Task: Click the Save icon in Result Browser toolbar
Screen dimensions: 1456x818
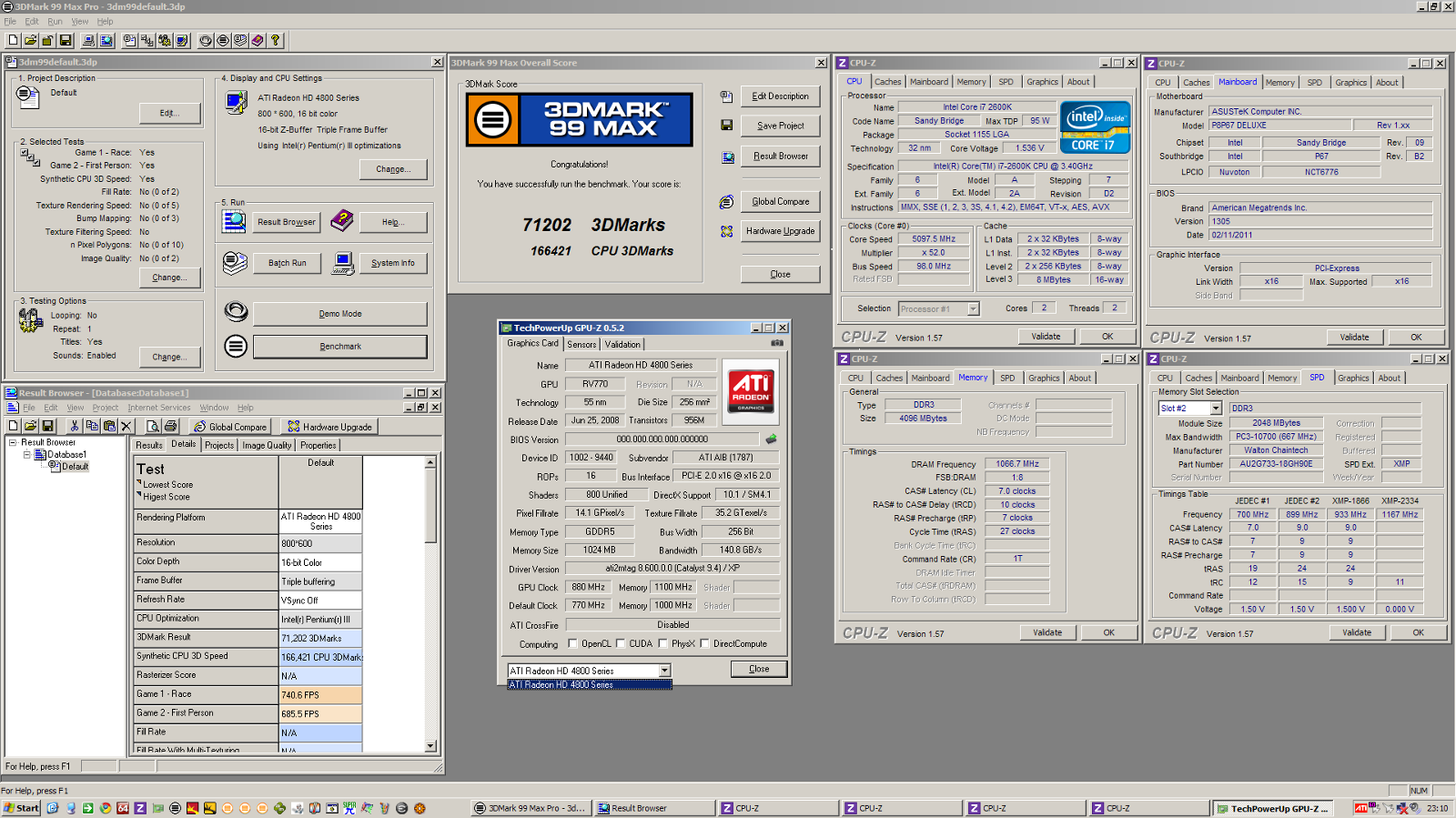Action: click(47, 426)
